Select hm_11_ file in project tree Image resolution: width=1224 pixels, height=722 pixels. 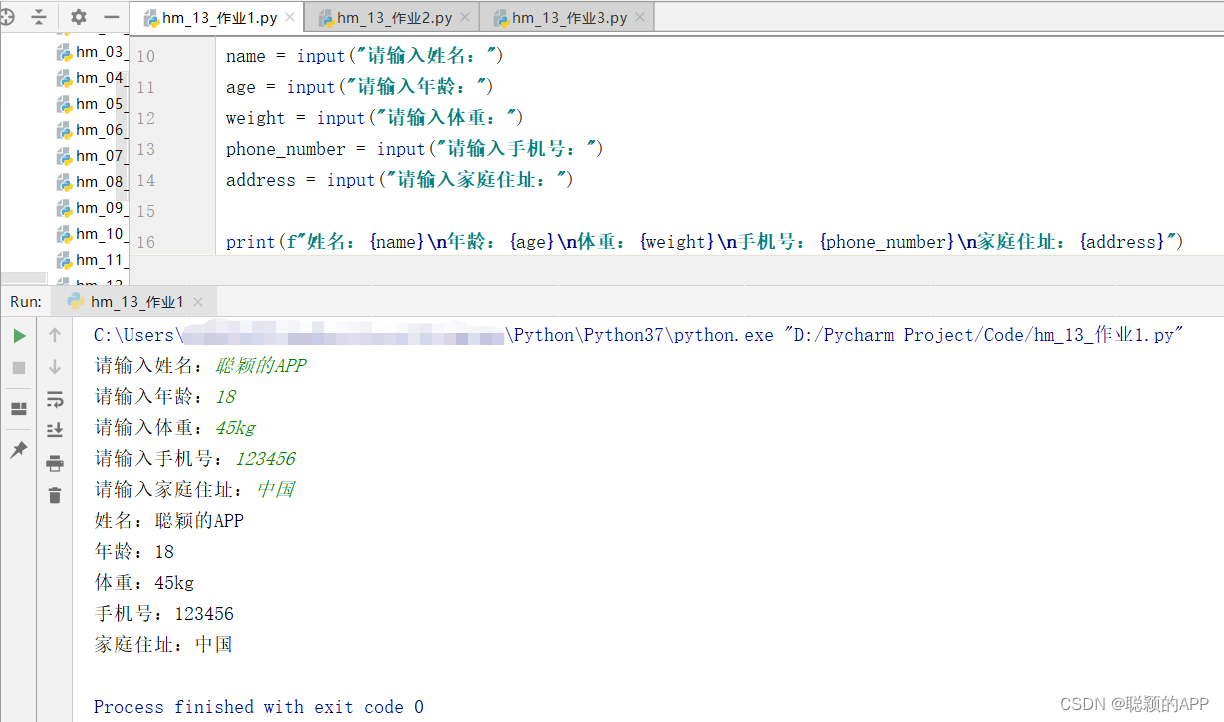pos(91,260)
